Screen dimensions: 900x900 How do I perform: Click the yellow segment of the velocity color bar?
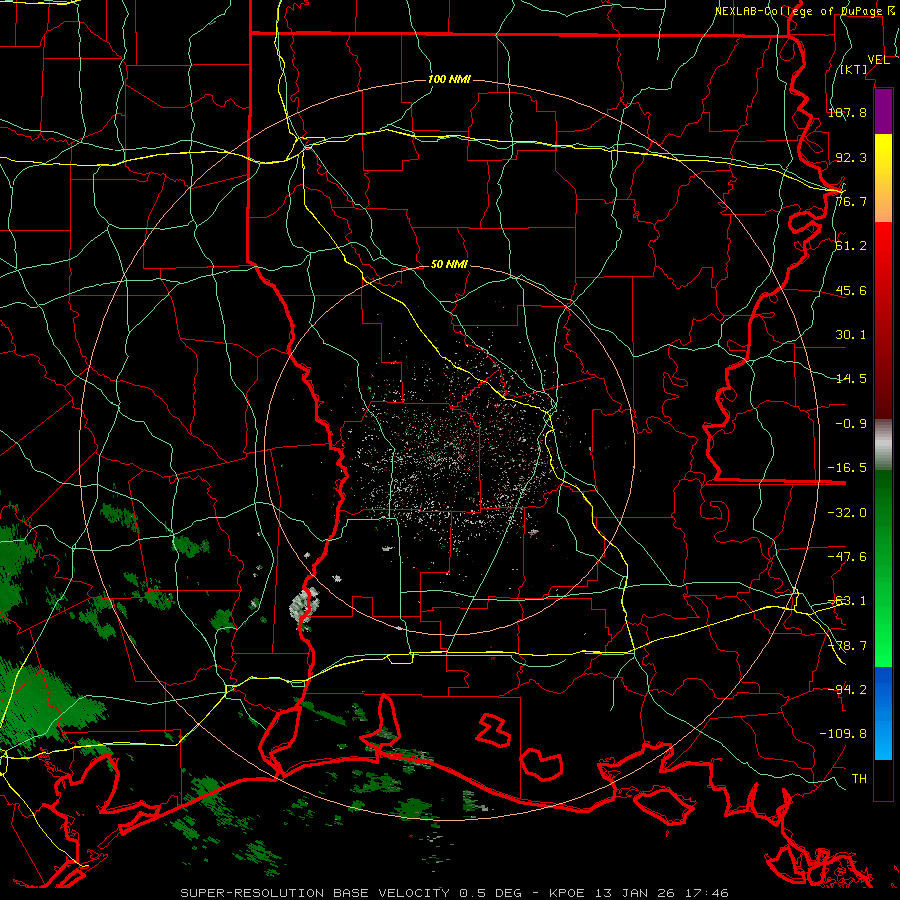[x=883, y=178]
